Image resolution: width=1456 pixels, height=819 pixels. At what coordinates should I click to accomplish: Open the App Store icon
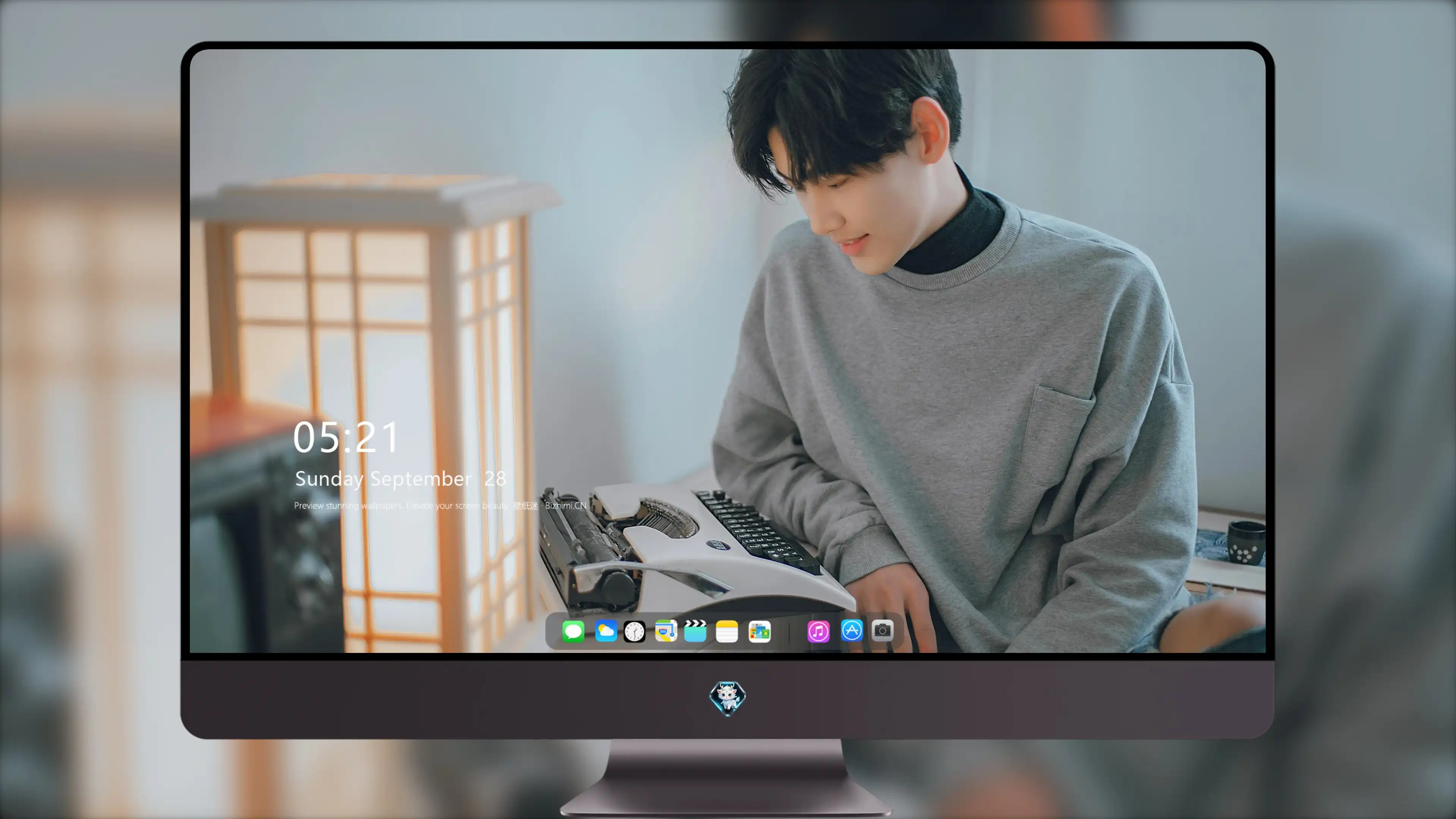coord(852,630)
